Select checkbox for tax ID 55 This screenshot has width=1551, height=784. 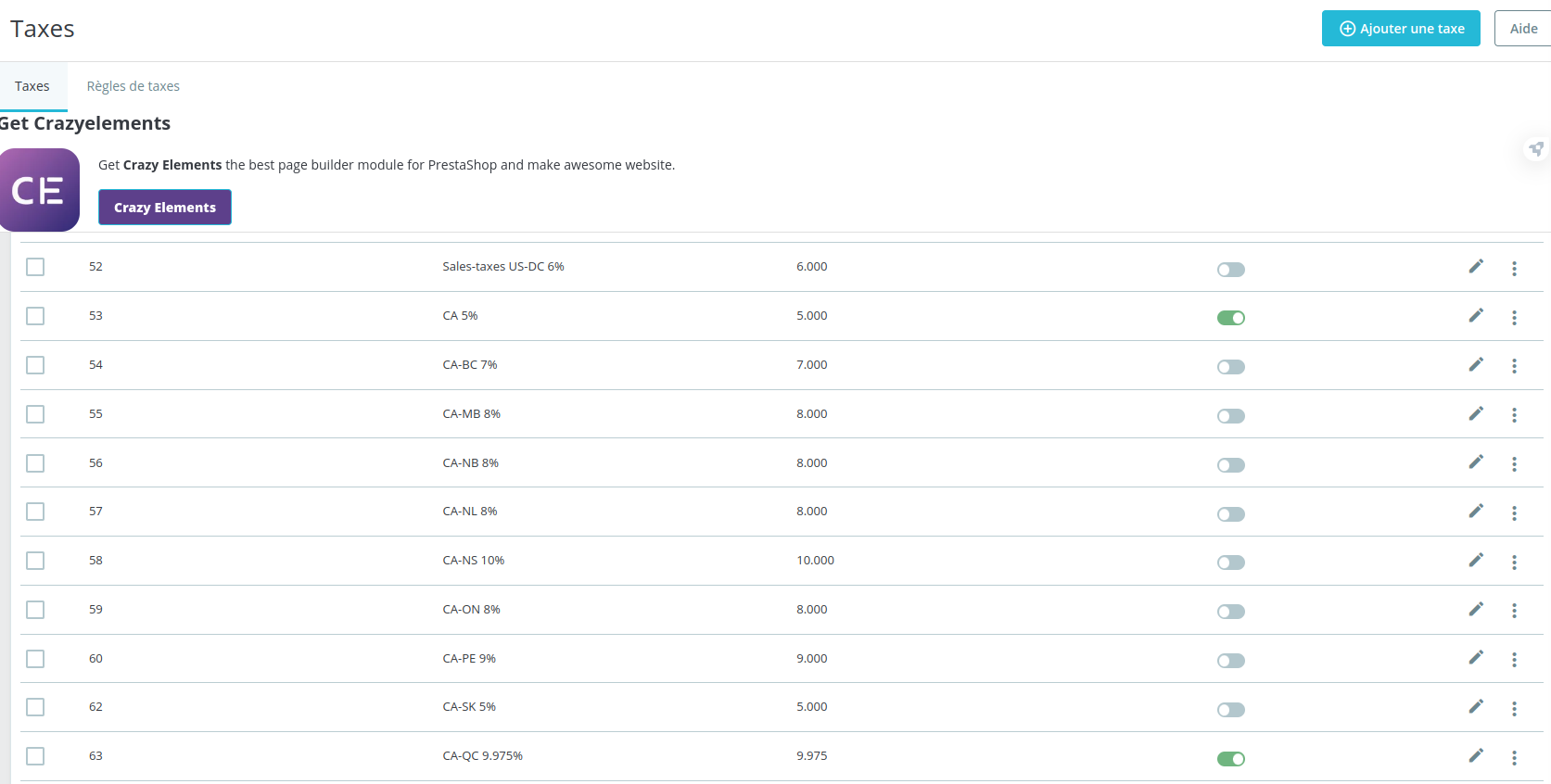pyautogui.click(x=35, y=414)
